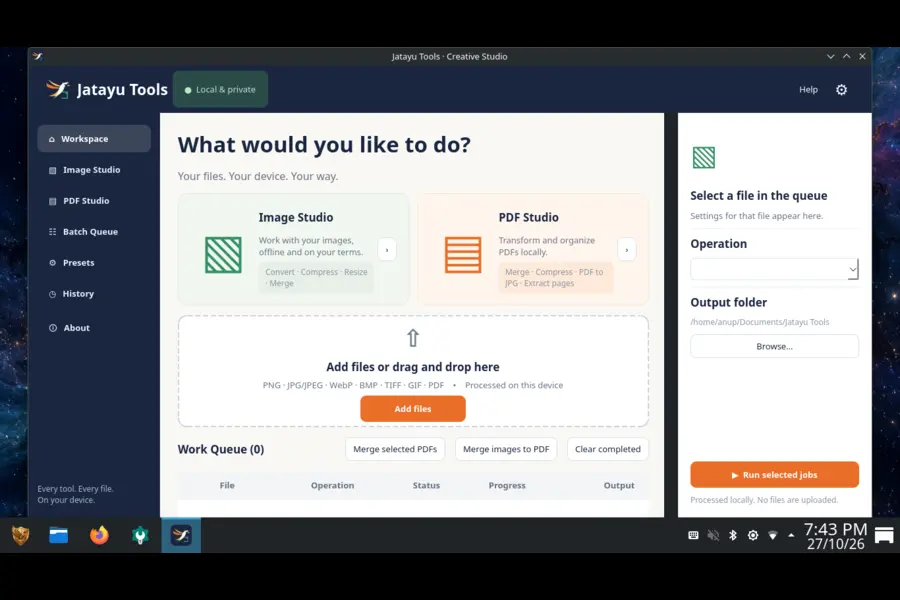Click the green striped icon above 'Select a file in the queue'
The height and width of the screenshot is (600, 900).
(x=704, y=157)
